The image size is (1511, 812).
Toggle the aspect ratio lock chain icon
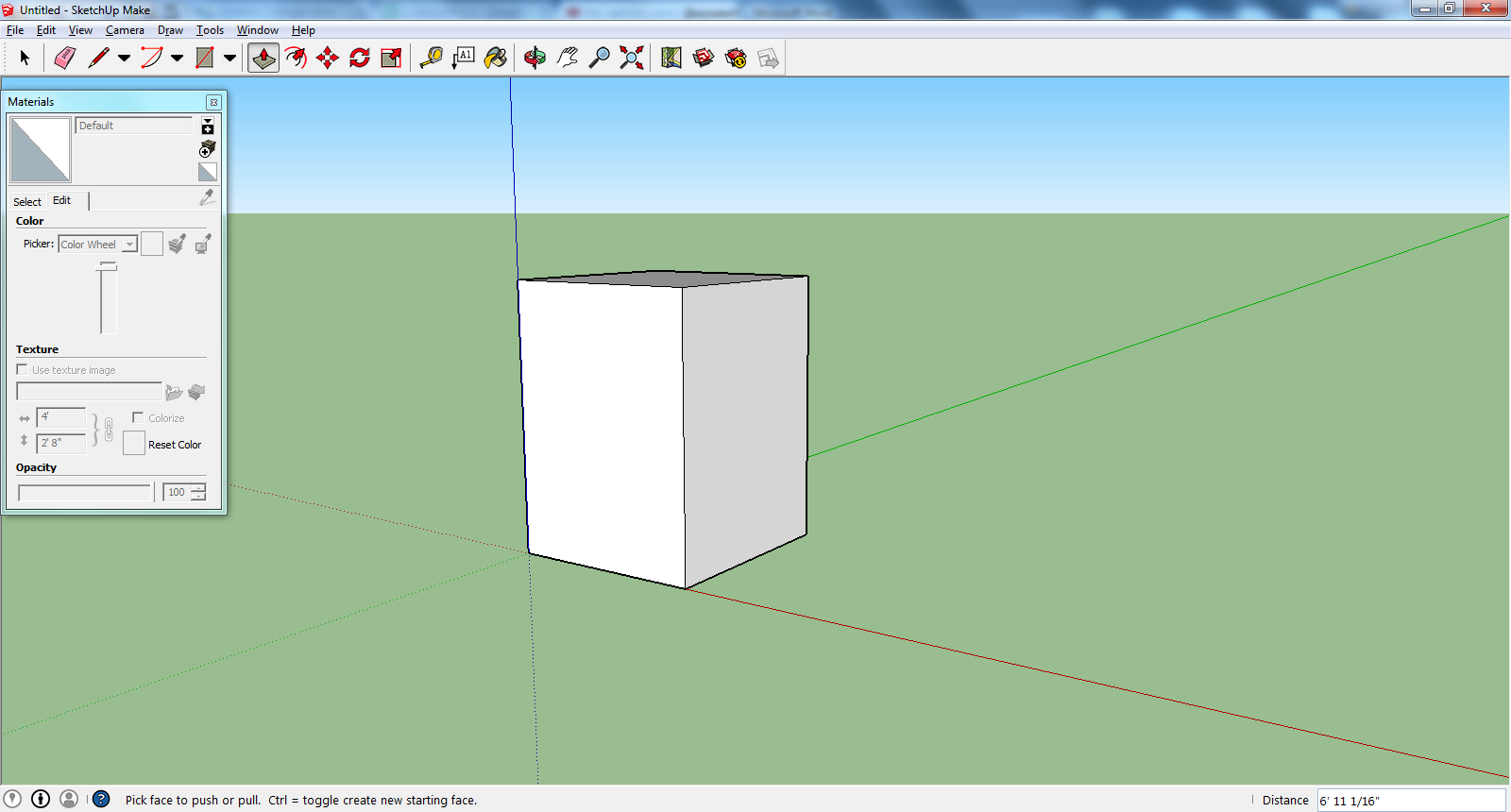(x=109, y=430)
